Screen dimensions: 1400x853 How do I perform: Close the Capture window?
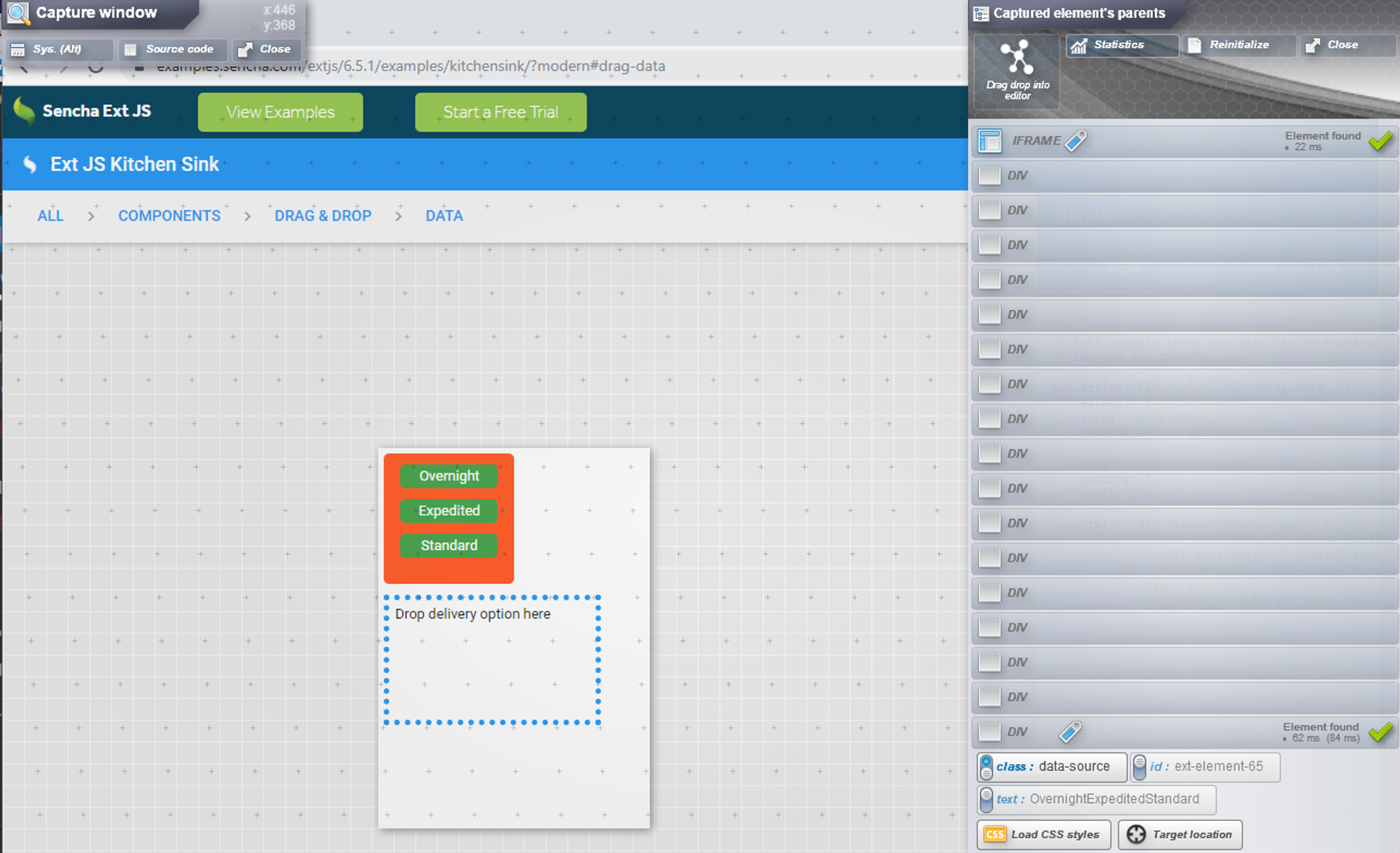[x=266, y=49]
